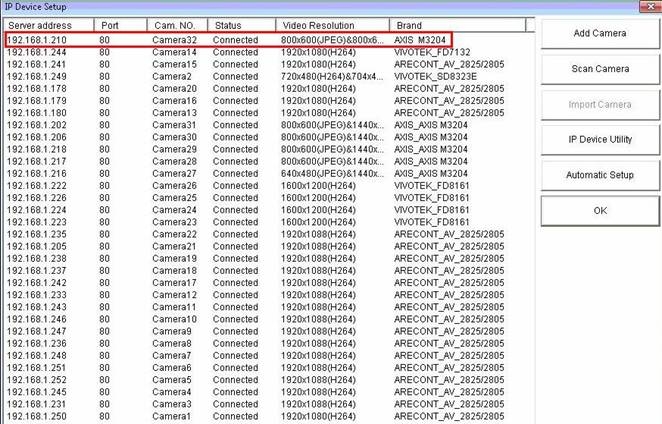Select the 192.168.1.179 server address
662x424 pixels.
37,101
